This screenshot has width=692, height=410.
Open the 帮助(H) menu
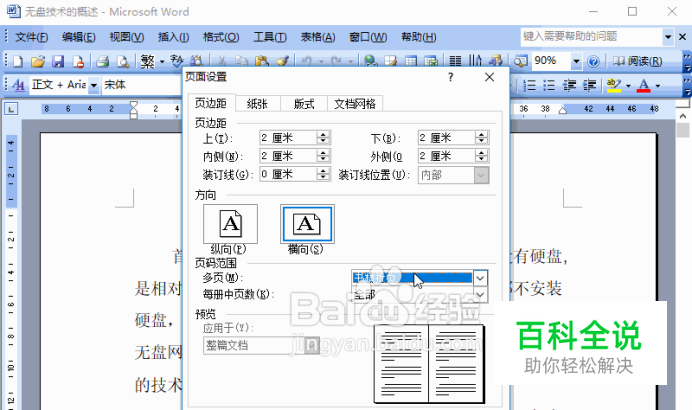point(418,38)
